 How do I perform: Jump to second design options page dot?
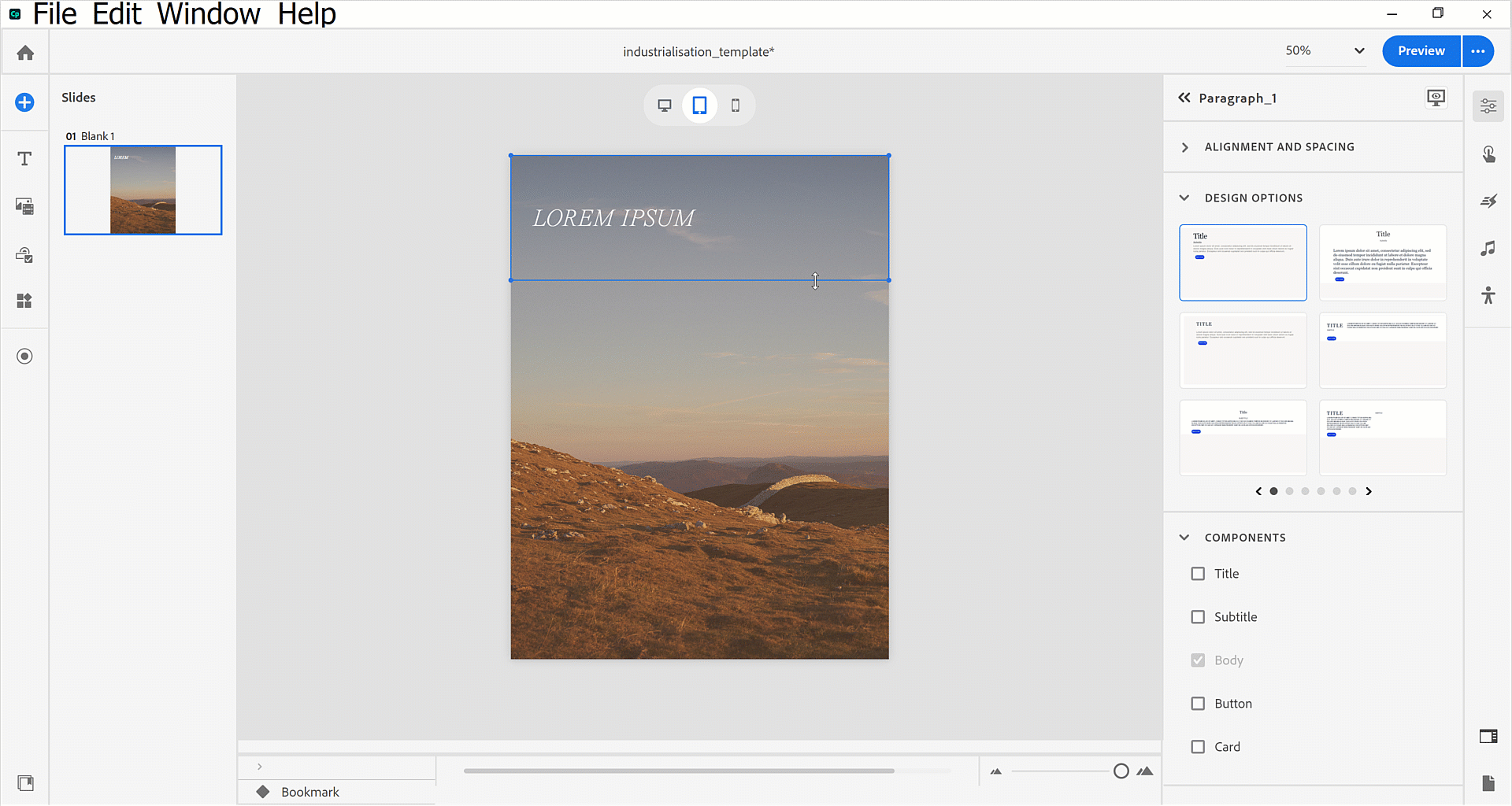(1289, 491)
